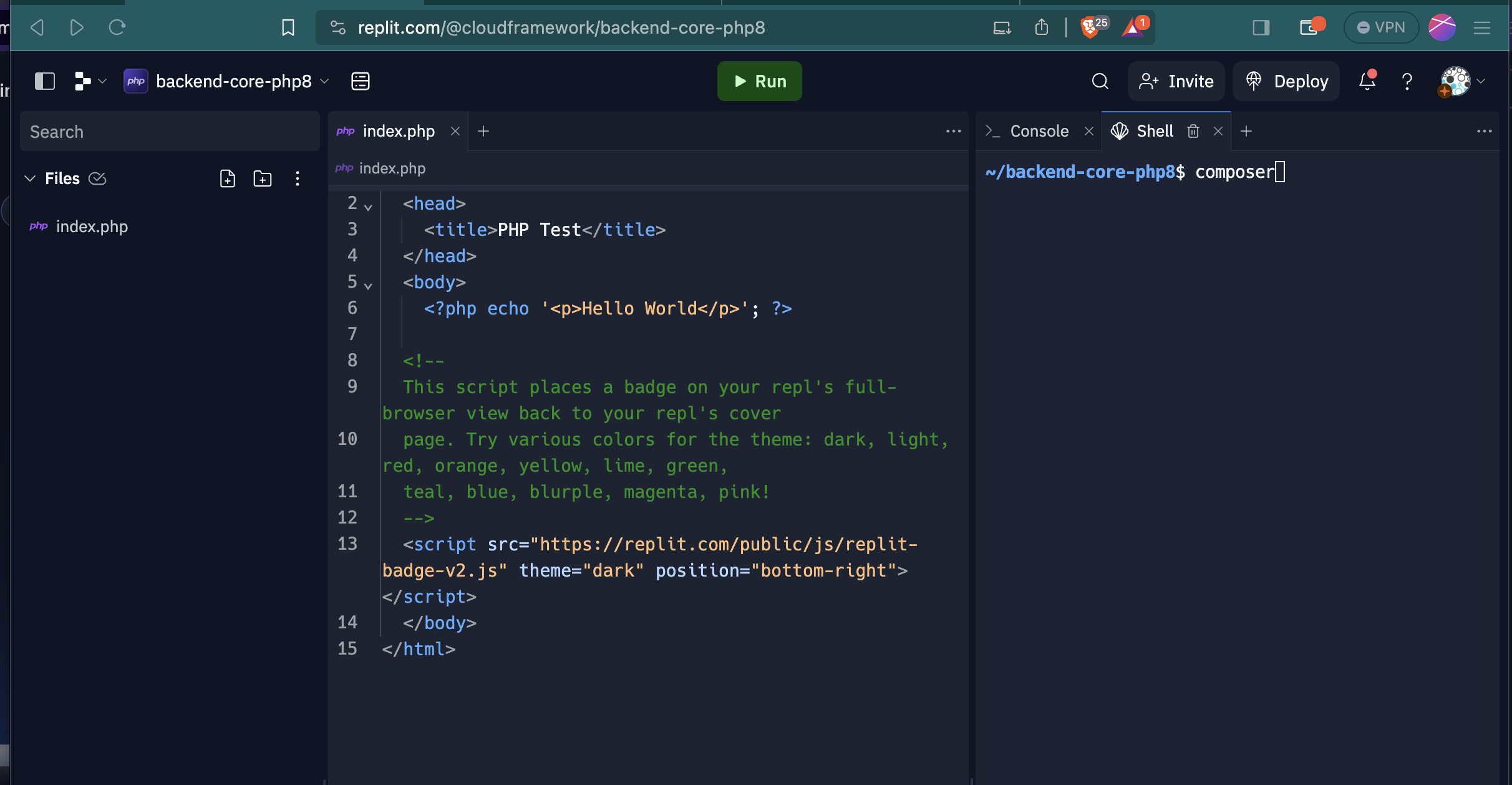This screenshot has width=1512, height=785.
Task: Open a new tab in the editor pane
Action: [x=483, y=131]
